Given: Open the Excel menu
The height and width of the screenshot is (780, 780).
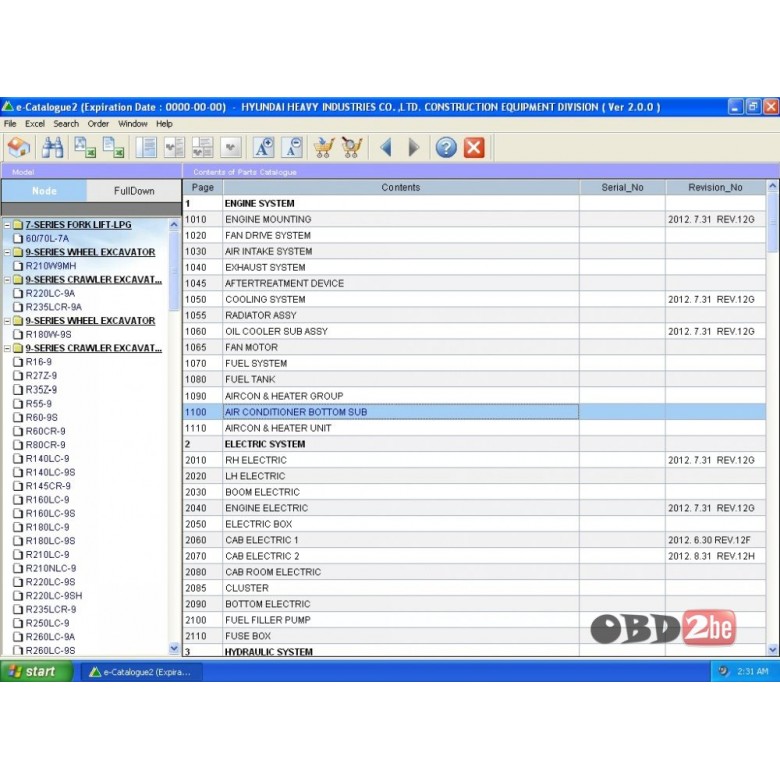Looking at the screenshot, I should coord(35,124).
